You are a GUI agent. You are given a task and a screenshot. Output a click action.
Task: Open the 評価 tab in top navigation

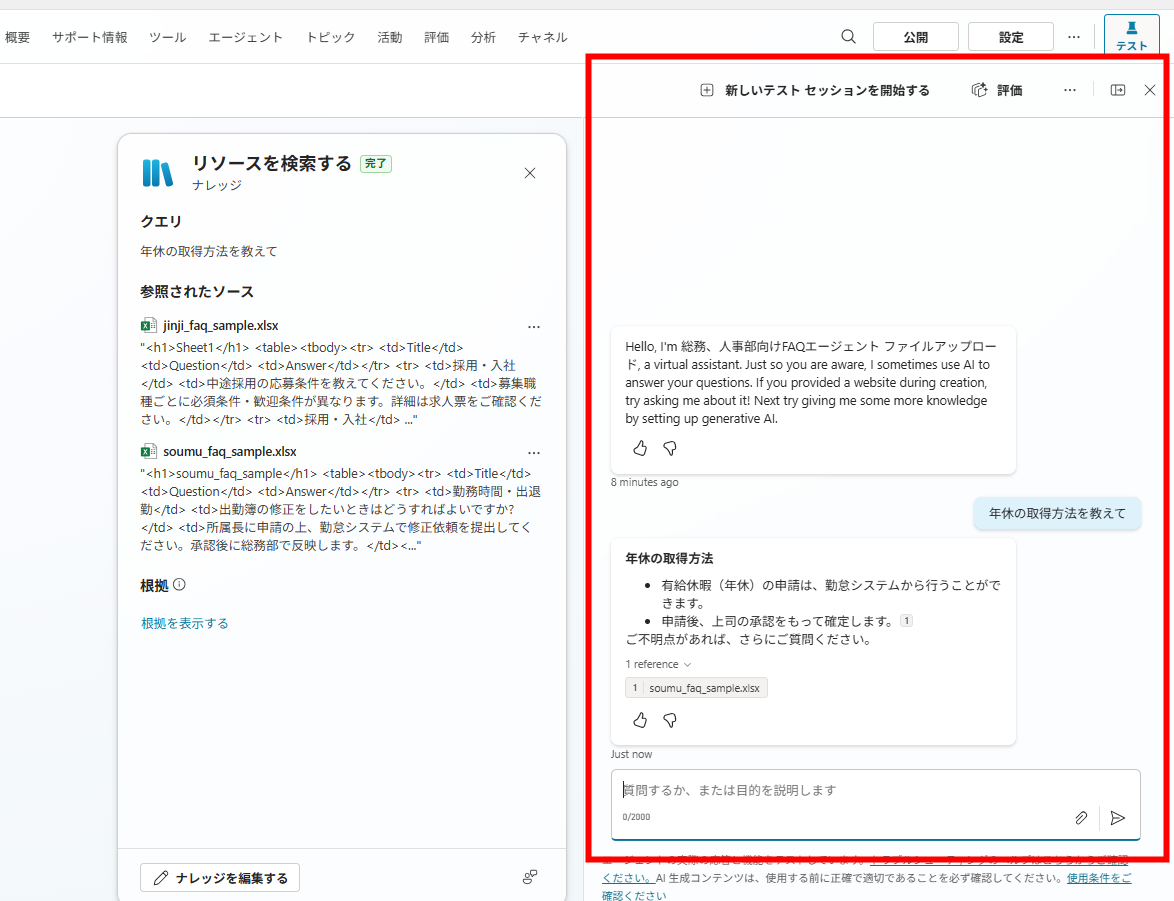pos(437,37)
